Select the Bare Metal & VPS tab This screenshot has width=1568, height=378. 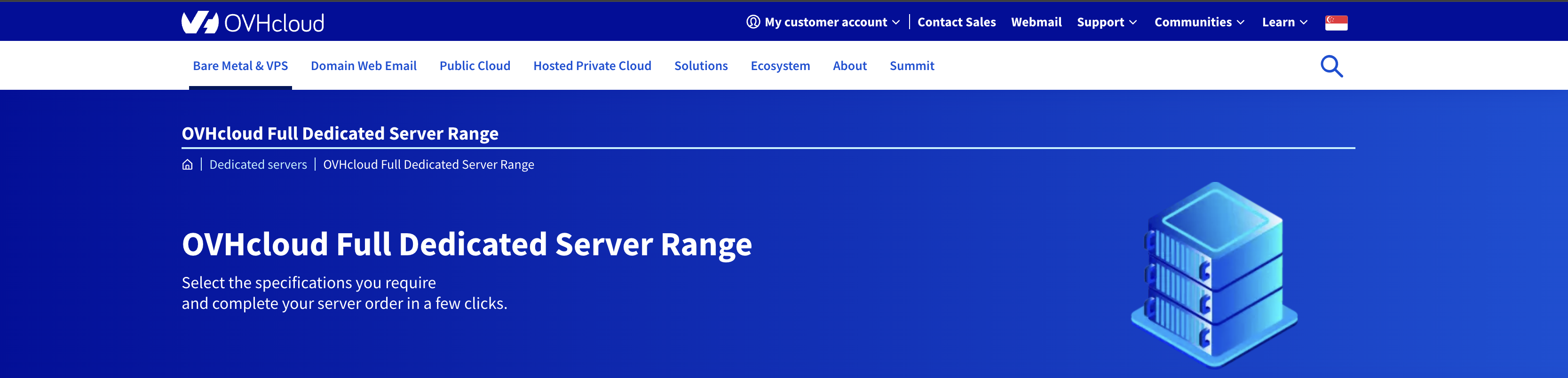pyautogui.click(x=240, y=66)
